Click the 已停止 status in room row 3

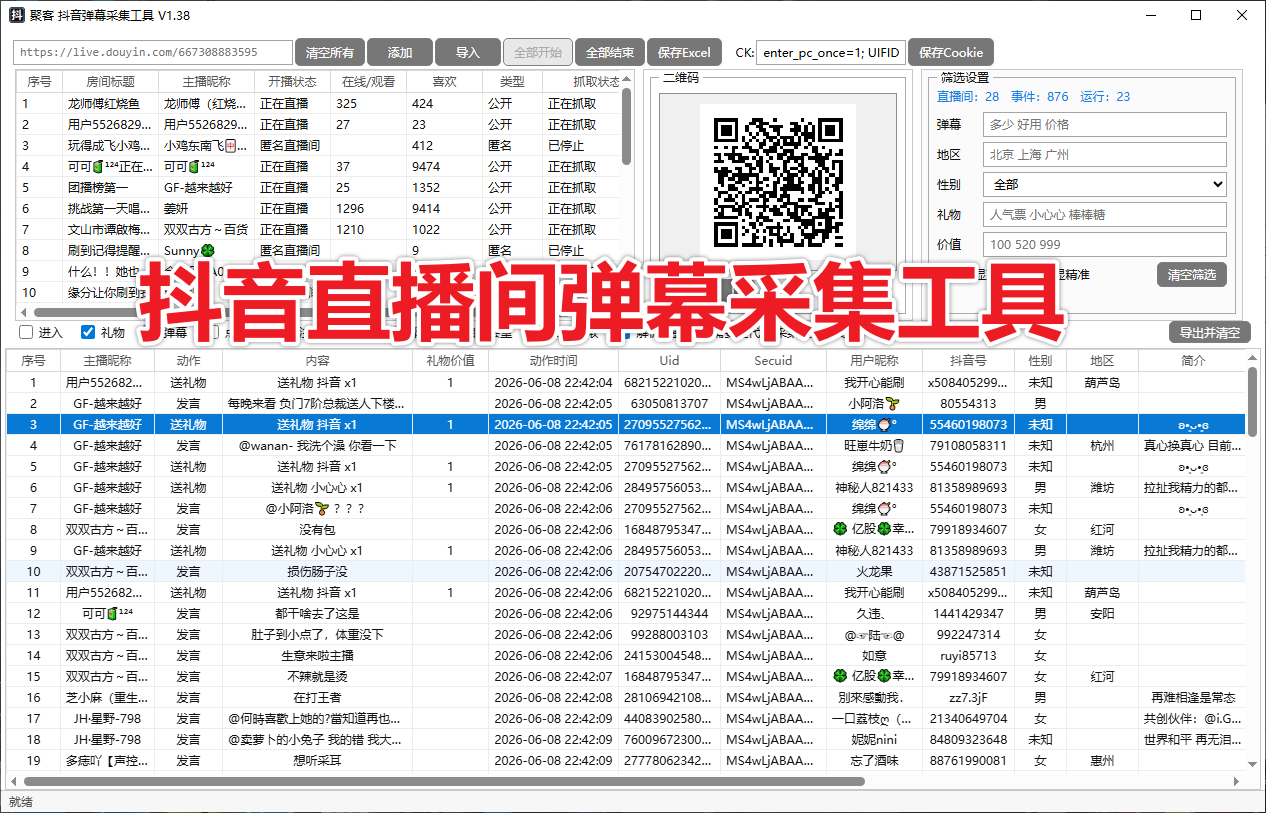coord(566,145)
